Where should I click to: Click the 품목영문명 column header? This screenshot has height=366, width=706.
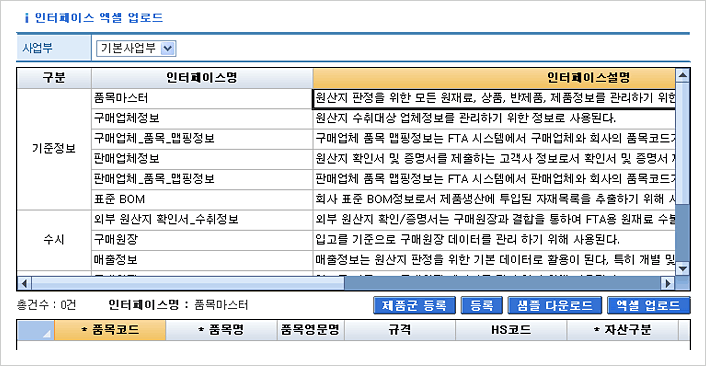point(310,330)
